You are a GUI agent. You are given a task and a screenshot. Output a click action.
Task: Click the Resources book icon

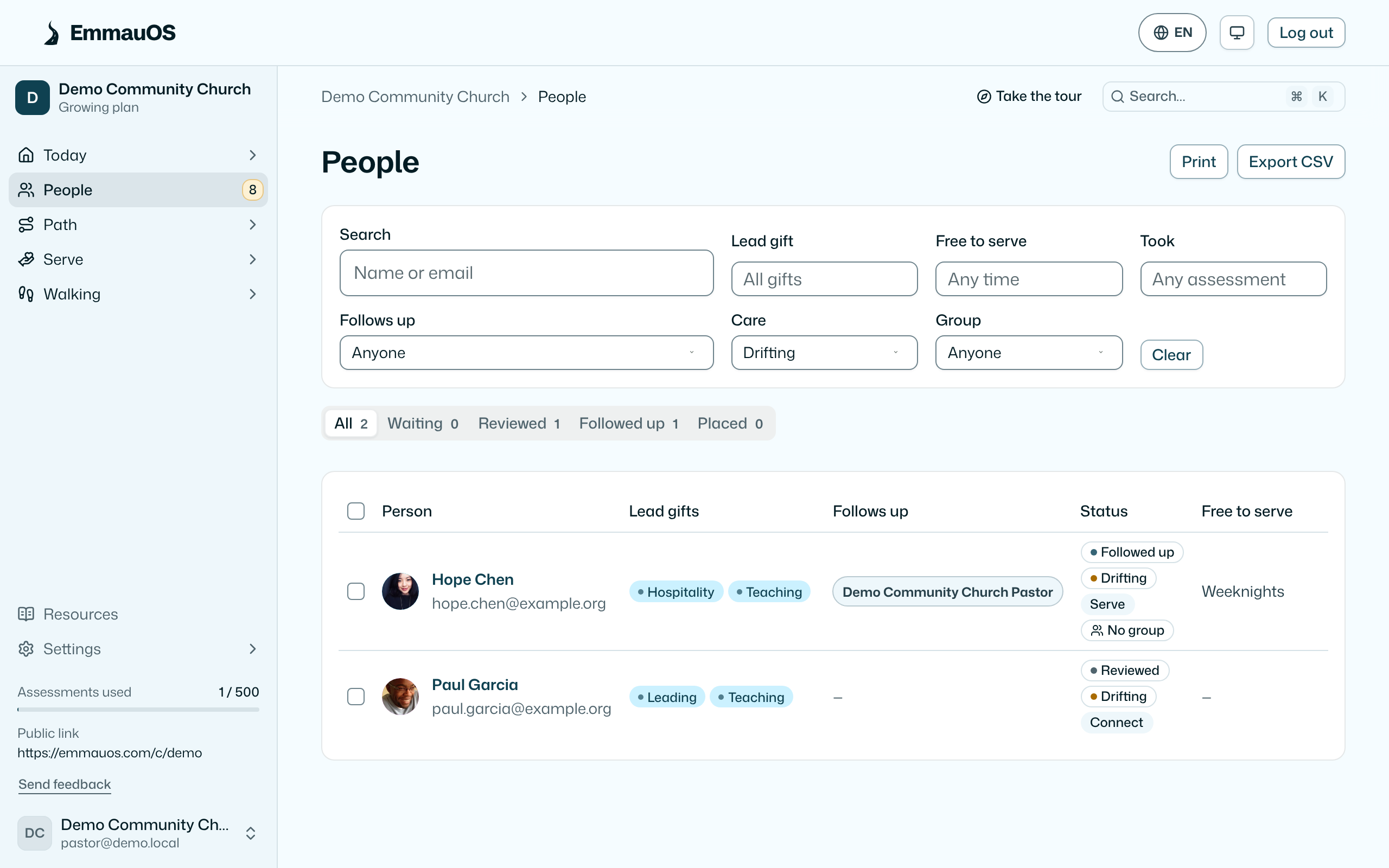tap(26, 614)
